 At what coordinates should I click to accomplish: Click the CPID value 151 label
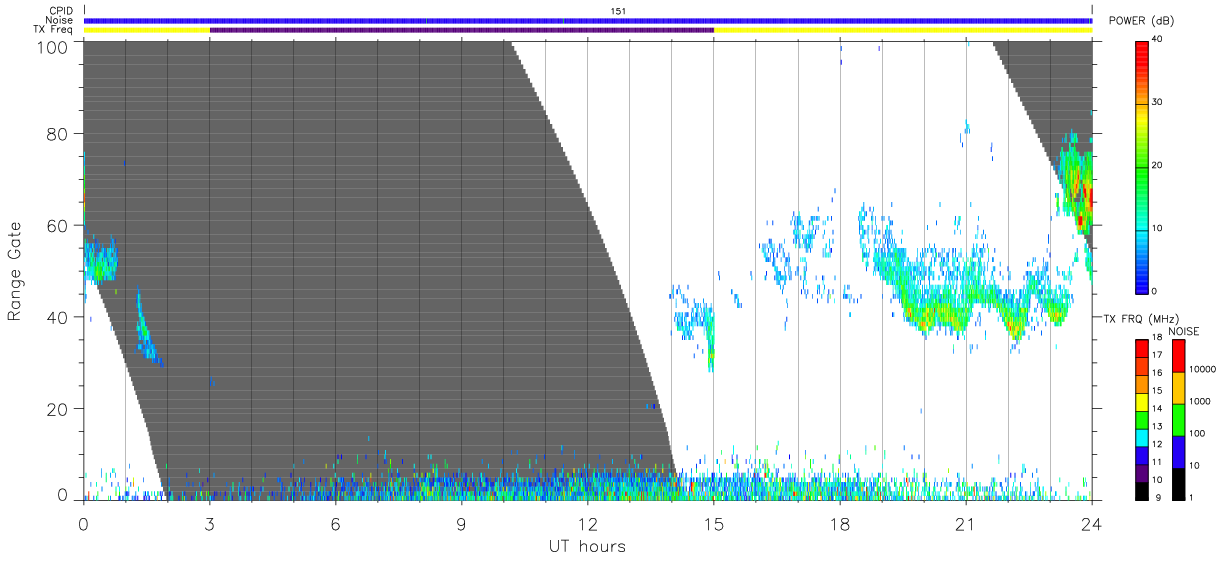pos(617,11)
